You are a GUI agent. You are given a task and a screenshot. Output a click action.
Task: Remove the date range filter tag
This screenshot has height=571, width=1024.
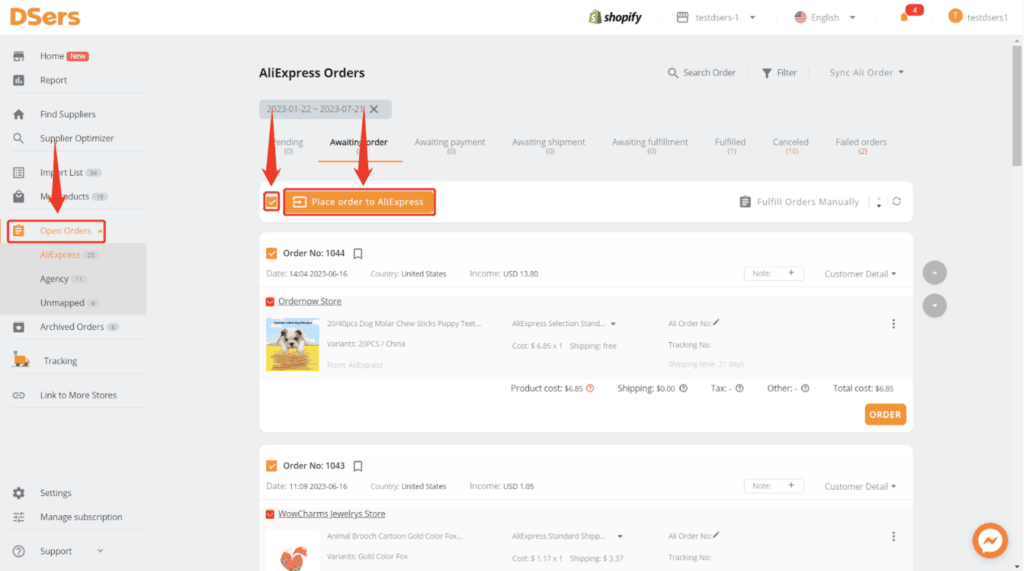click(374, 109)
